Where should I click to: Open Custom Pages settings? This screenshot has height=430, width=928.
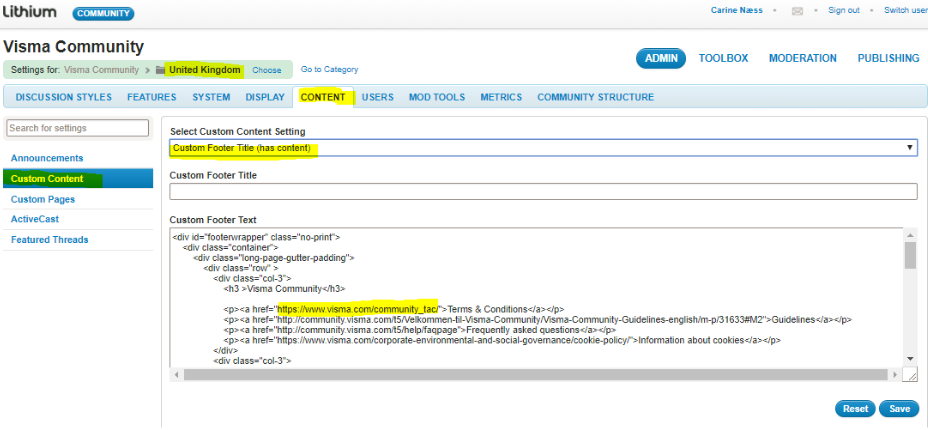(x=43, y=199)
